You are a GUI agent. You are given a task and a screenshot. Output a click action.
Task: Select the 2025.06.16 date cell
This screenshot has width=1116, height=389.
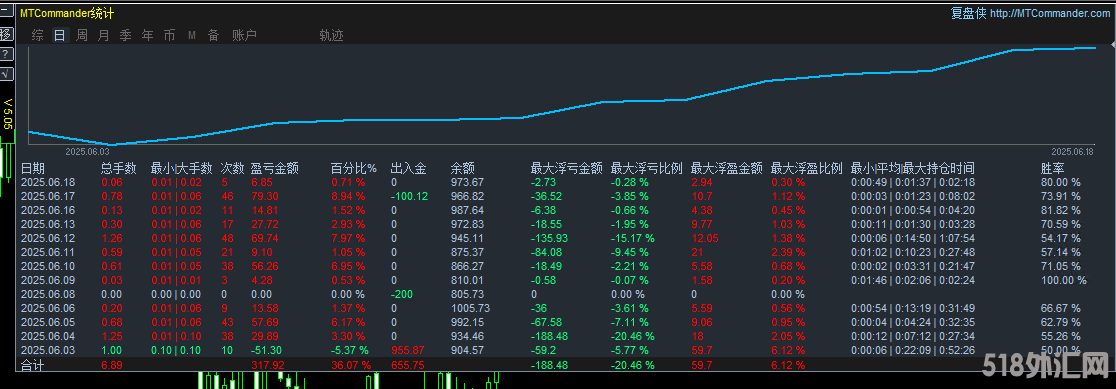[49, 210]
